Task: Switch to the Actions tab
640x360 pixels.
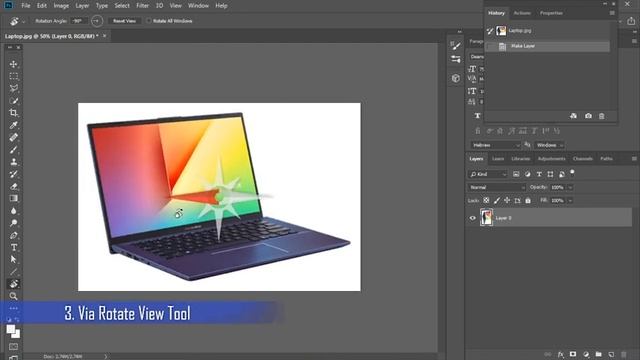Action: (x=522, y=13)
